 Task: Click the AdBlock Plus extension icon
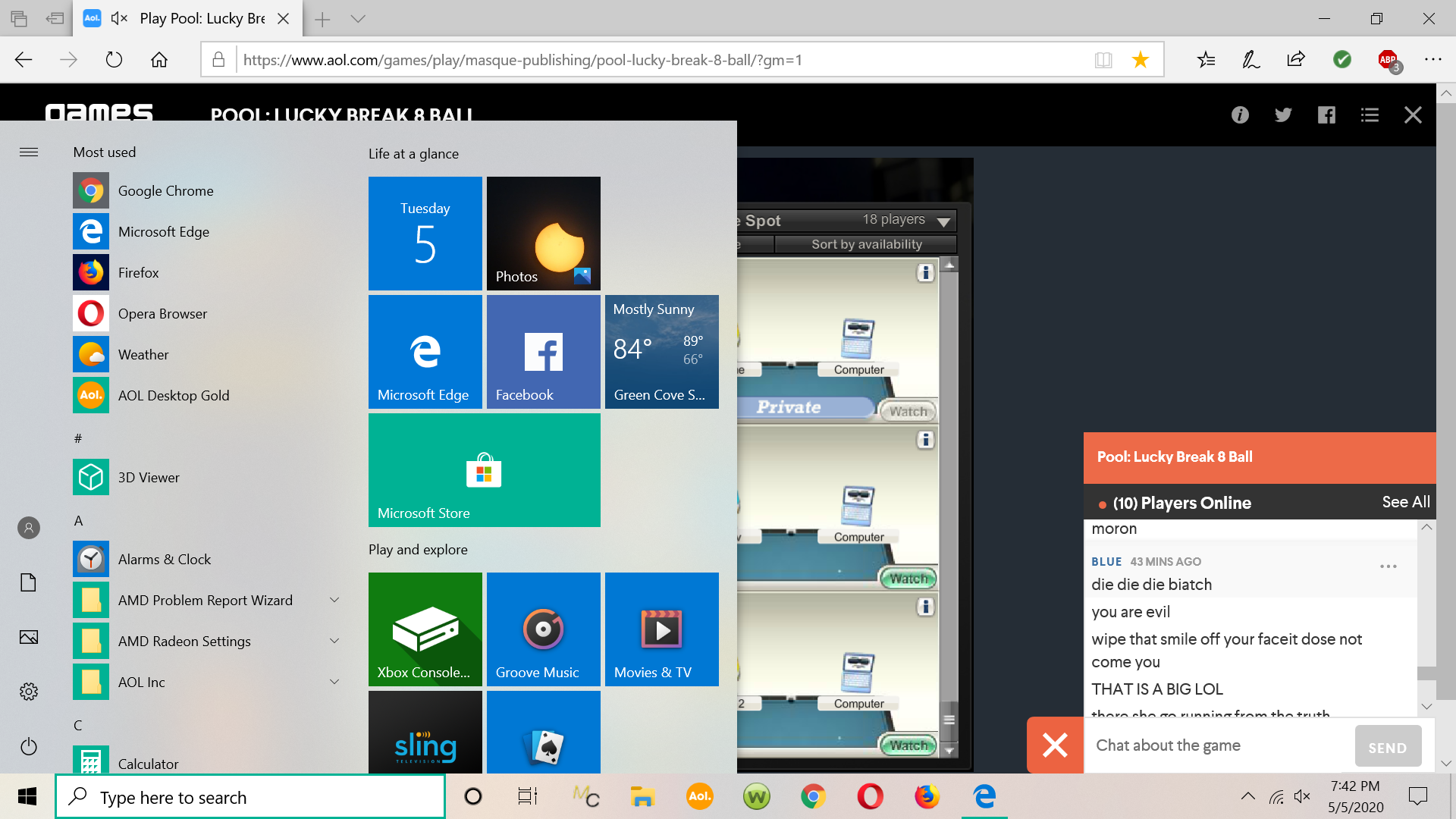[1388, 60]
